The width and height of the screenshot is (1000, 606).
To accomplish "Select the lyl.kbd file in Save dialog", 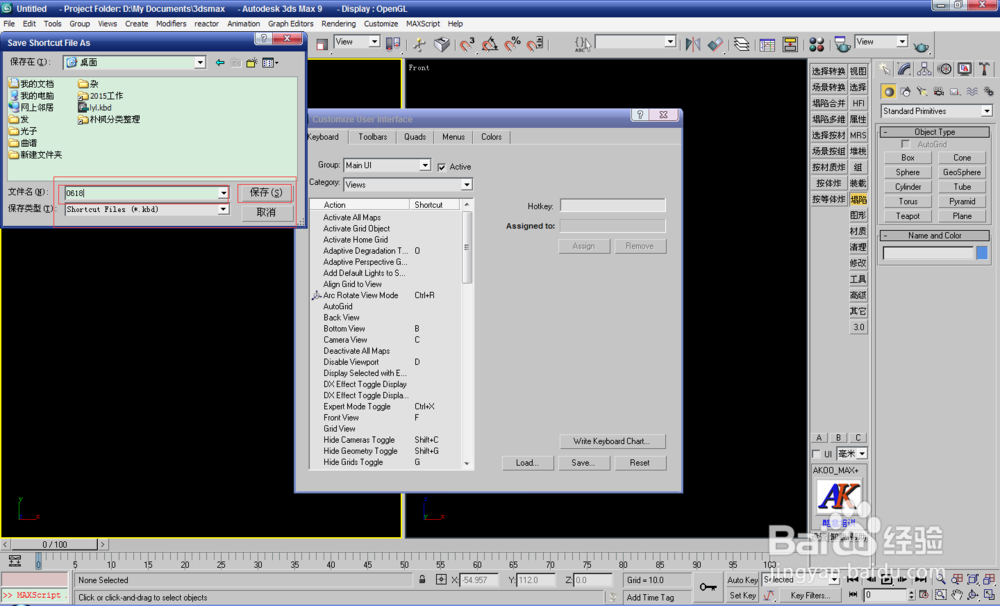I will pyautogui.click(x=94, y=108).
